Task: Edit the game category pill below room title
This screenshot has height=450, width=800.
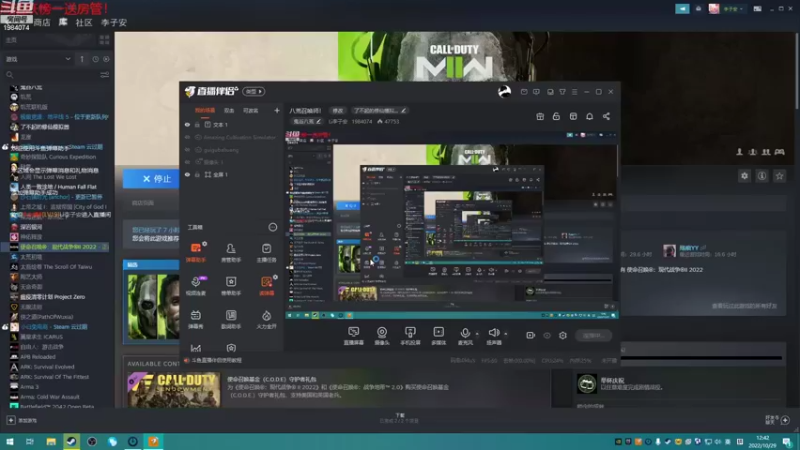Action: 307,121
